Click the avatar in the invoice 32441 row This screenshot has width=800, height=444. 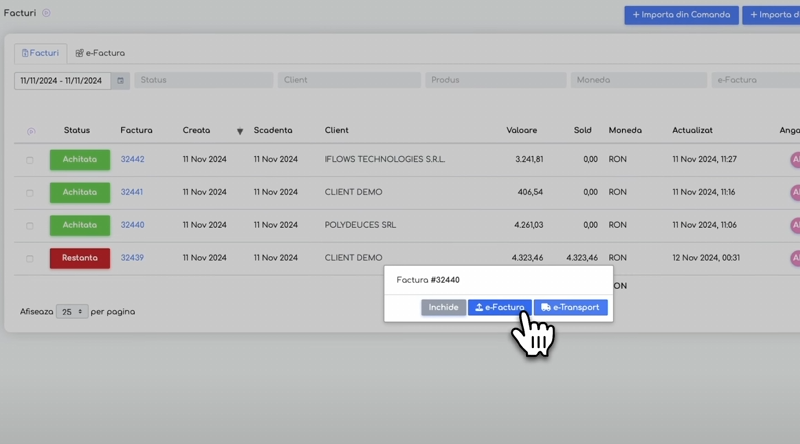point(795,192)
